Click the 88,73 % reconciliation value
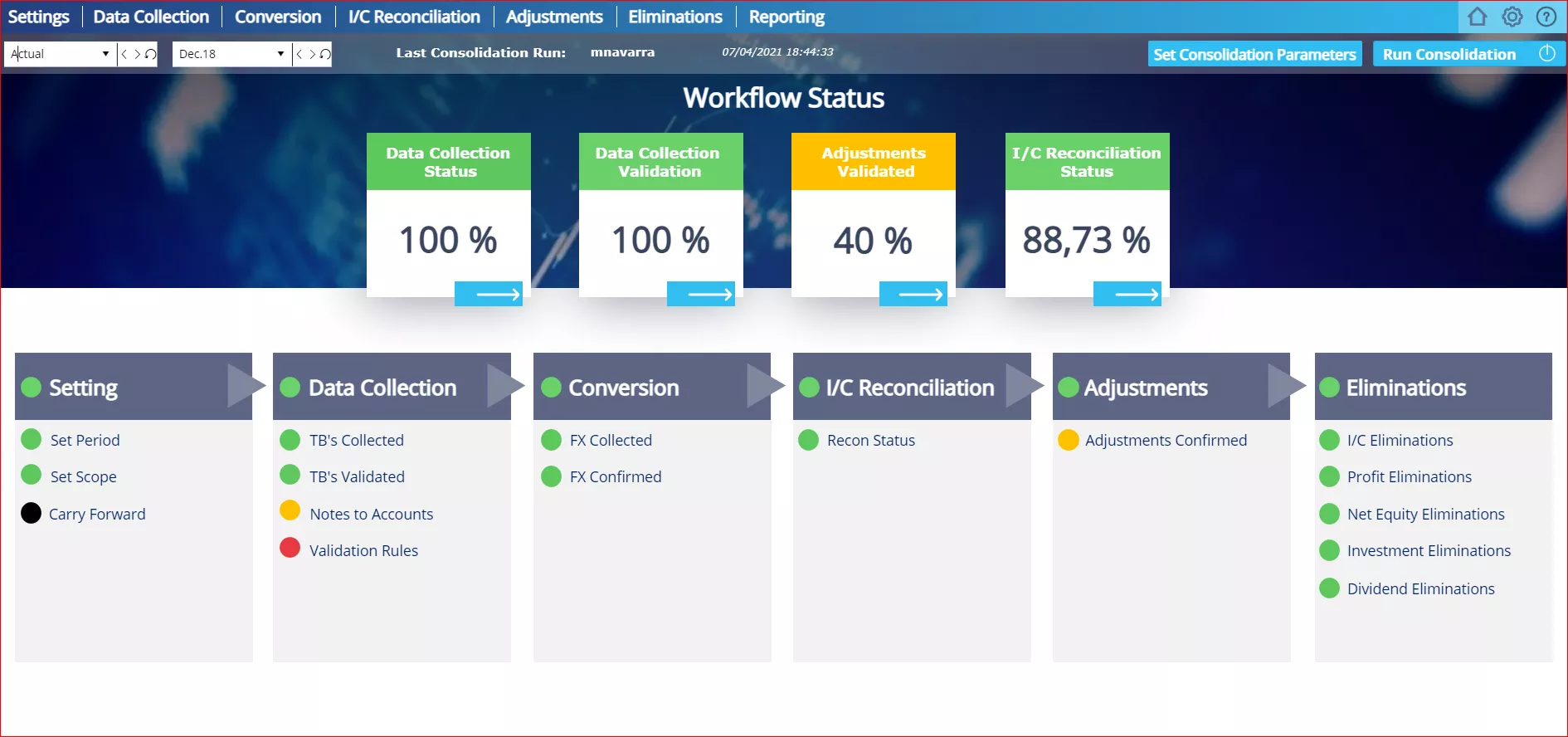 [x=1086, y=241]
